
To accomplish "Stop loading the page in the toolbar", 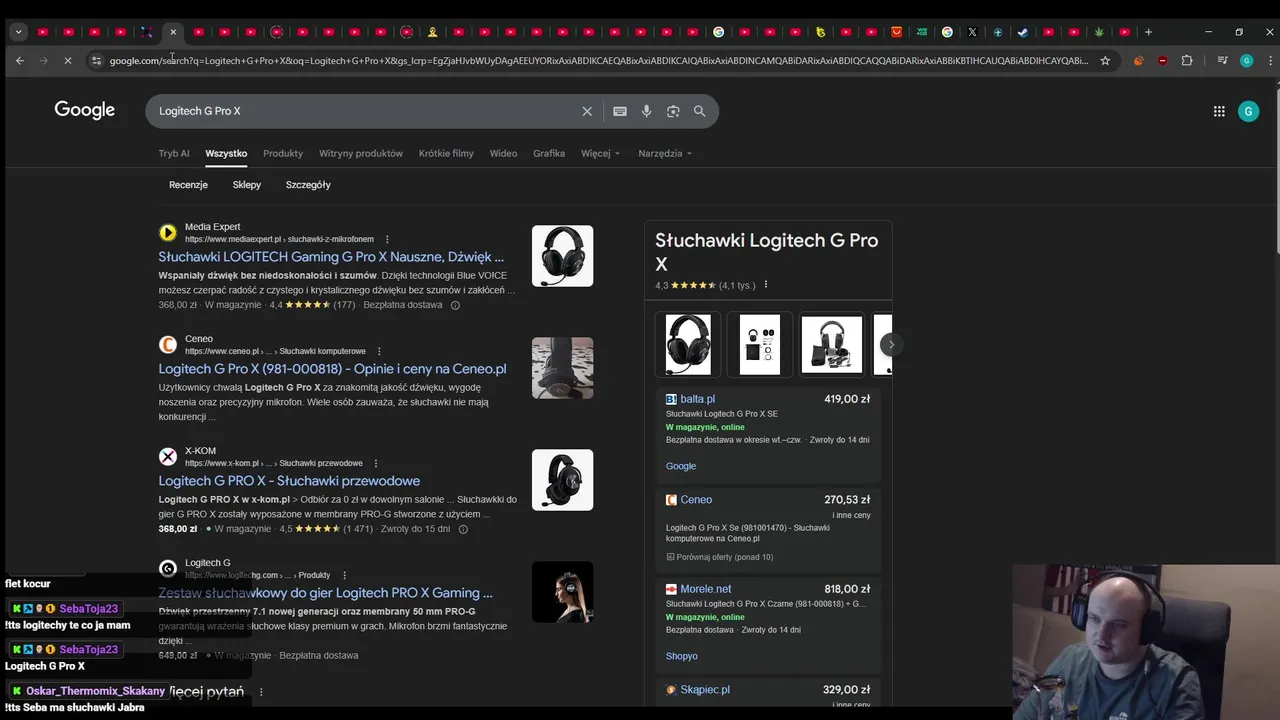I will click(x=68, y=61).
